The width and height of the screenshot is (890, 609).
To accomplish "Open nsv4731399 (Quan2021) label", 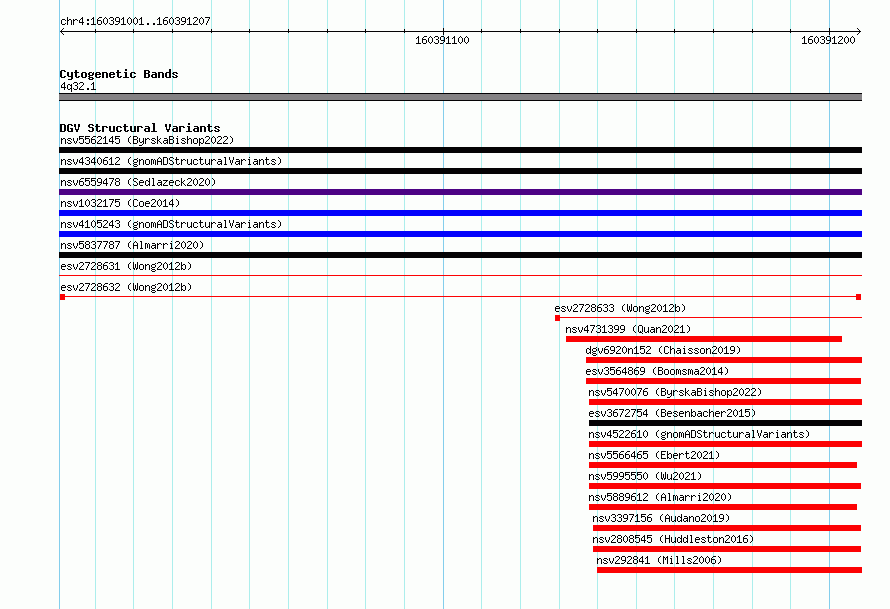I will point(628,329).
